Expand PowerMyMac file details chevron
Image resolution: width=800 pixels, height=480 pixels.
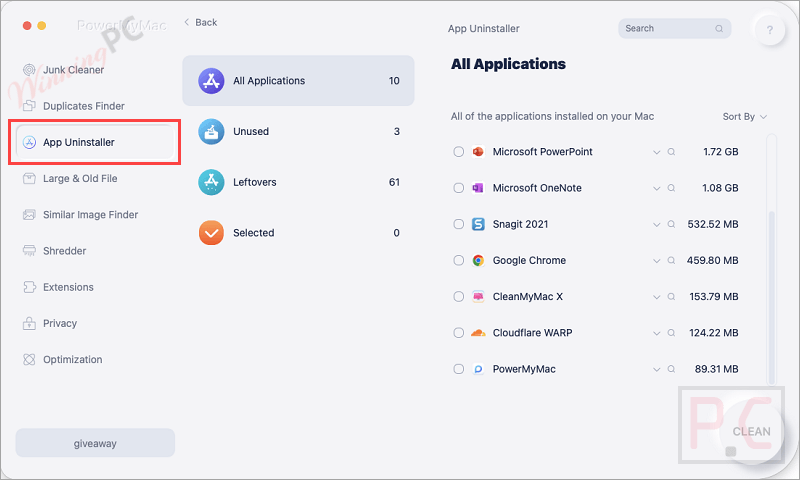point(657,369)
